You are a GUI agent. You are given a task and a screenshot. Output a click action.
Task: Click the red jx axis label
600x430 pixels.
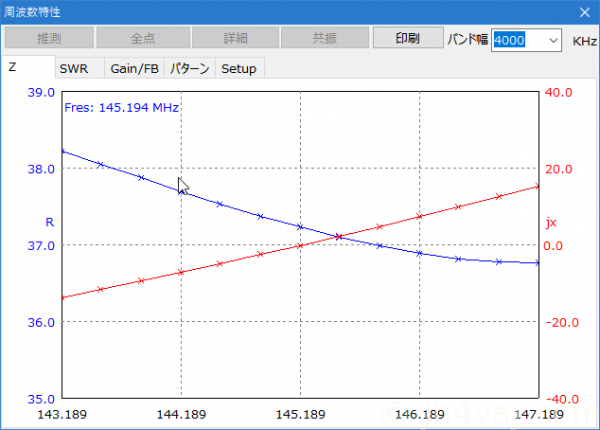click(550, 221)
